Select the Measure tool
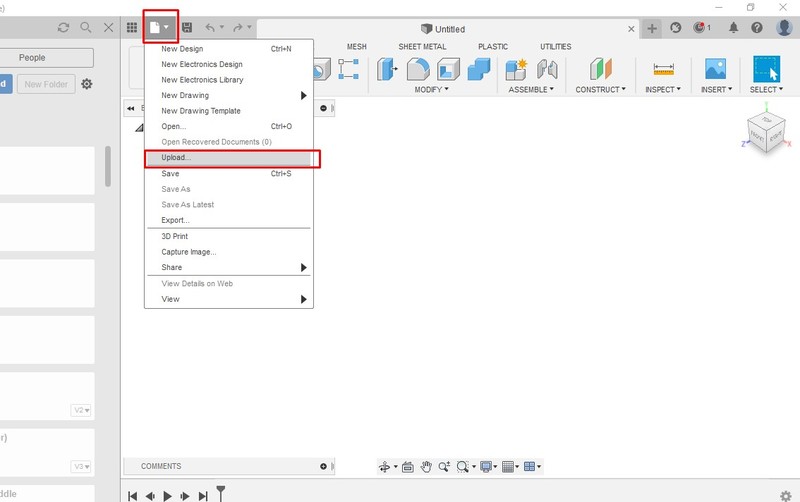The image size is (800, 502). point(663,69)
